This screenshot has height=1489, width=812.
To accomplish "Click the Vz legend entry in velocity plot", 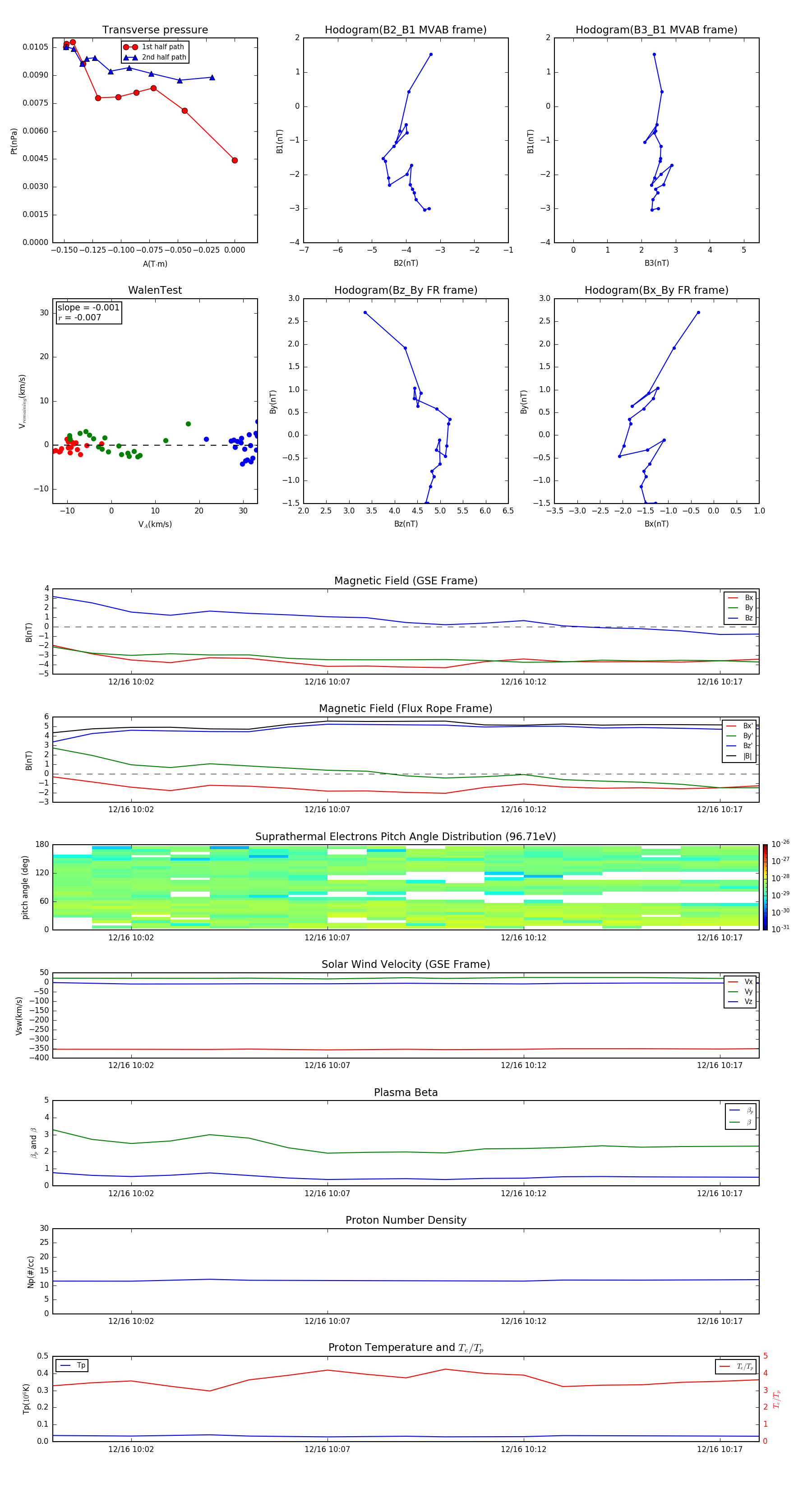I will [740, 1002].
